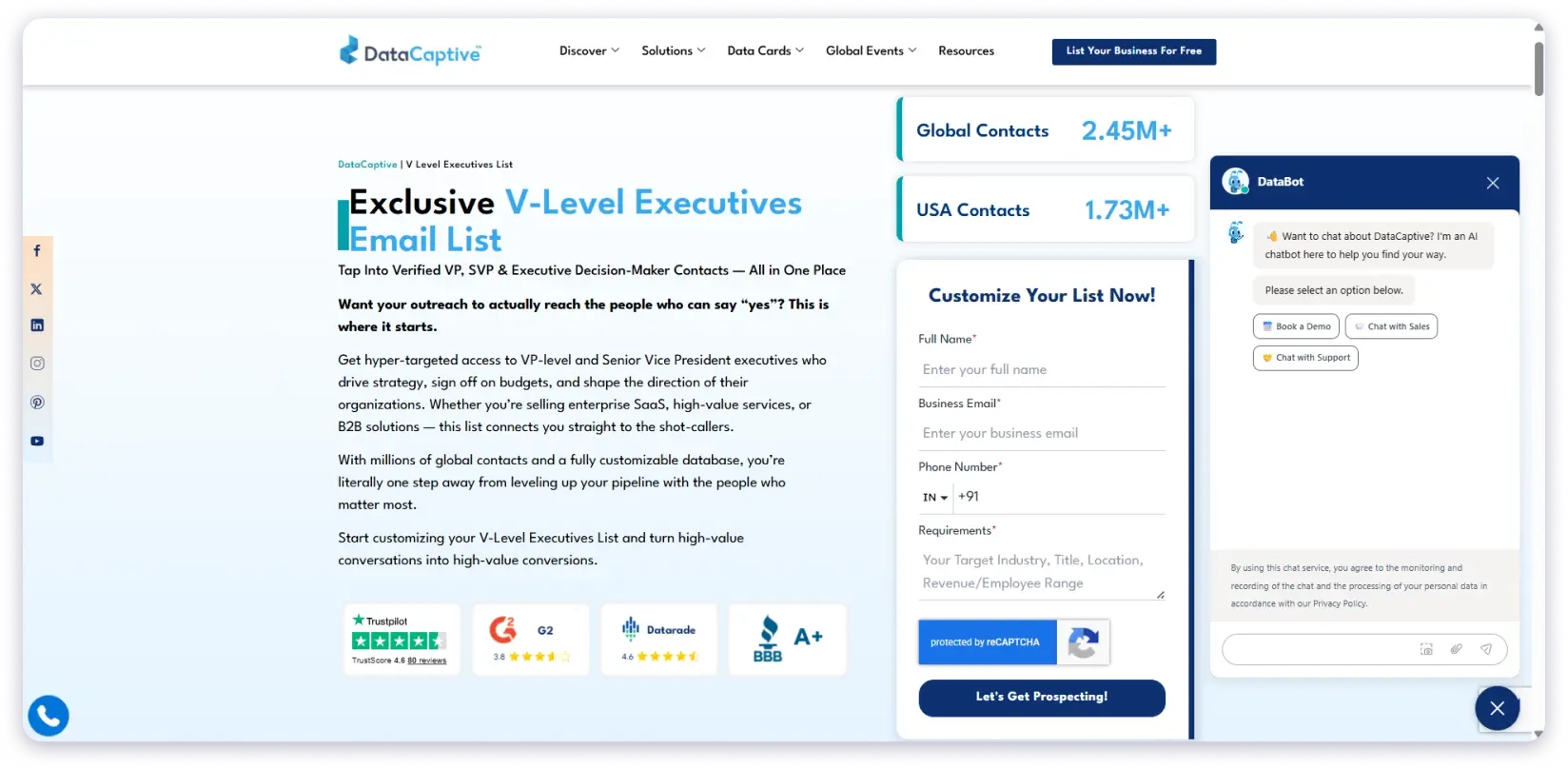The height and width of the screenshot is (769, 1568).
Task: Focus the Requirements text area
Action: click(x=1041, y=572)
